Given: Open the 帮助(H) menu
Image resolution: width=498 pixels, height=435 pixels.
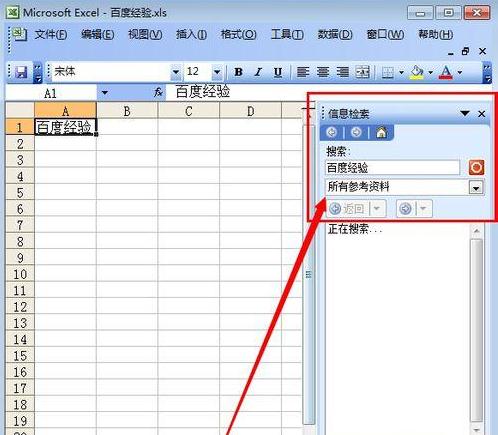Looking at the screenshot, I should coord(436,34).
